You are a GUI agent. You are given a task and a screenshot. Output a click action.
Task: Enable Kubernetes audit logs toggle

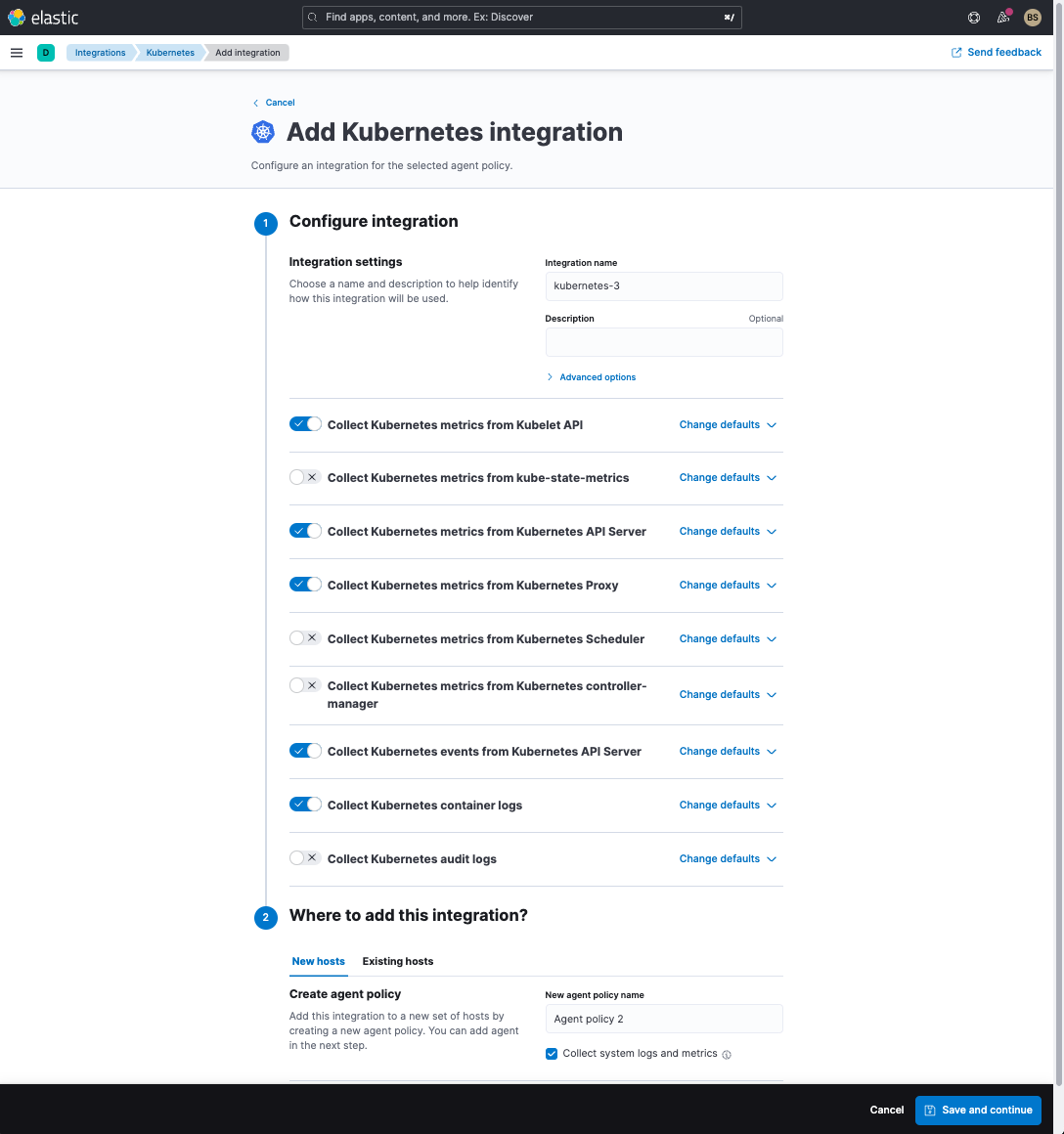tap(305, 858)
